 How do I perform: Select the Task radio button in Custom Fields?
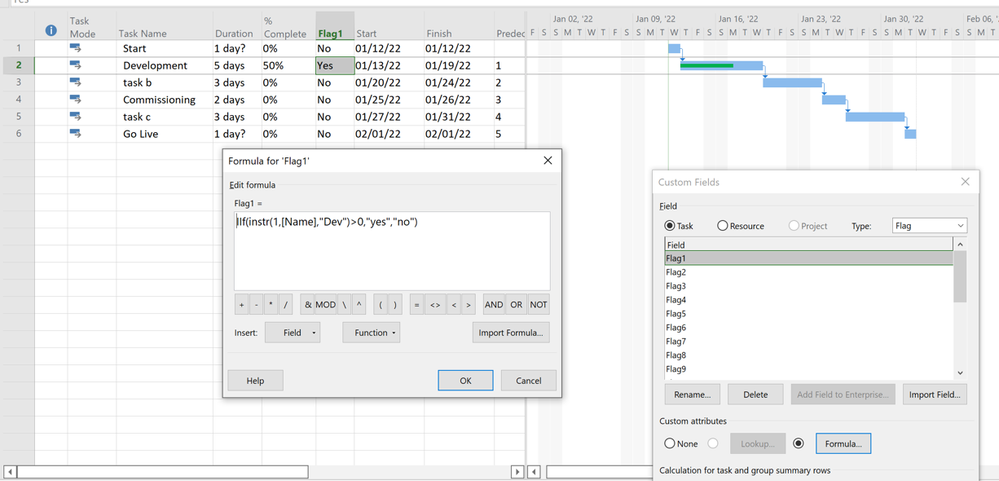point(670,226)
